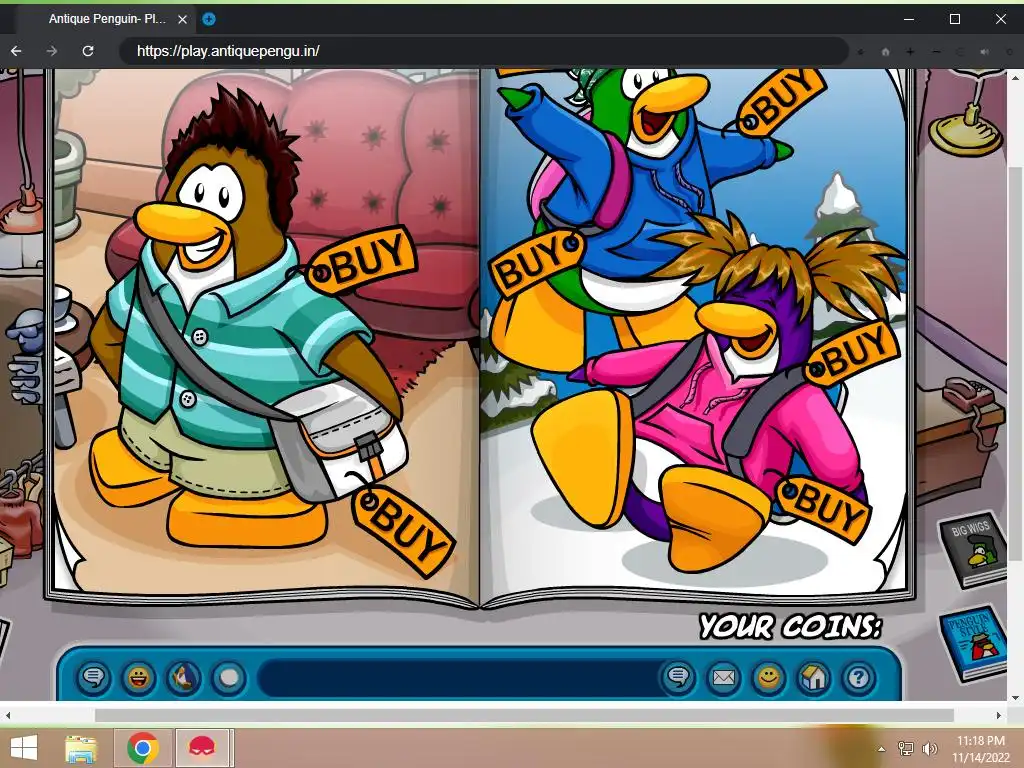1024x768 pixels.
Task: Click the address bar URL field
Action: [484, 51]
